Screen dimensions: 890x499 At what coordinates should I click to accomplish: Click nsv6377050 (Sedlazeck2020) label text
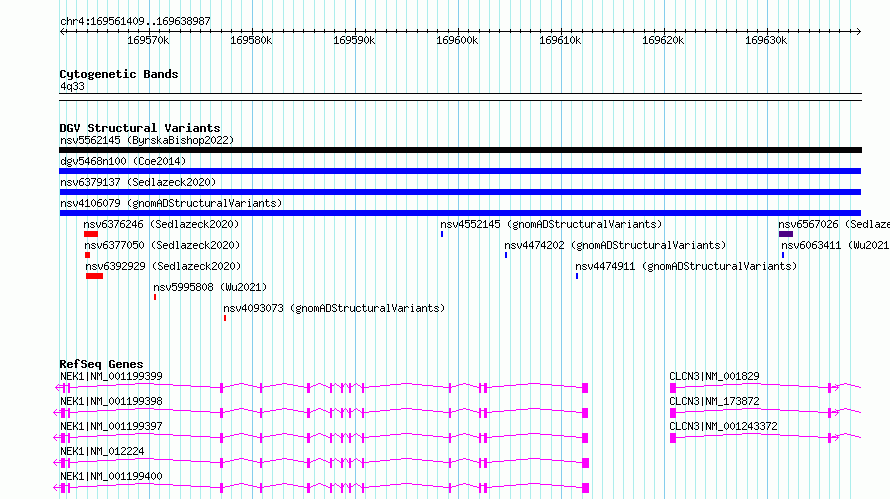162,245
